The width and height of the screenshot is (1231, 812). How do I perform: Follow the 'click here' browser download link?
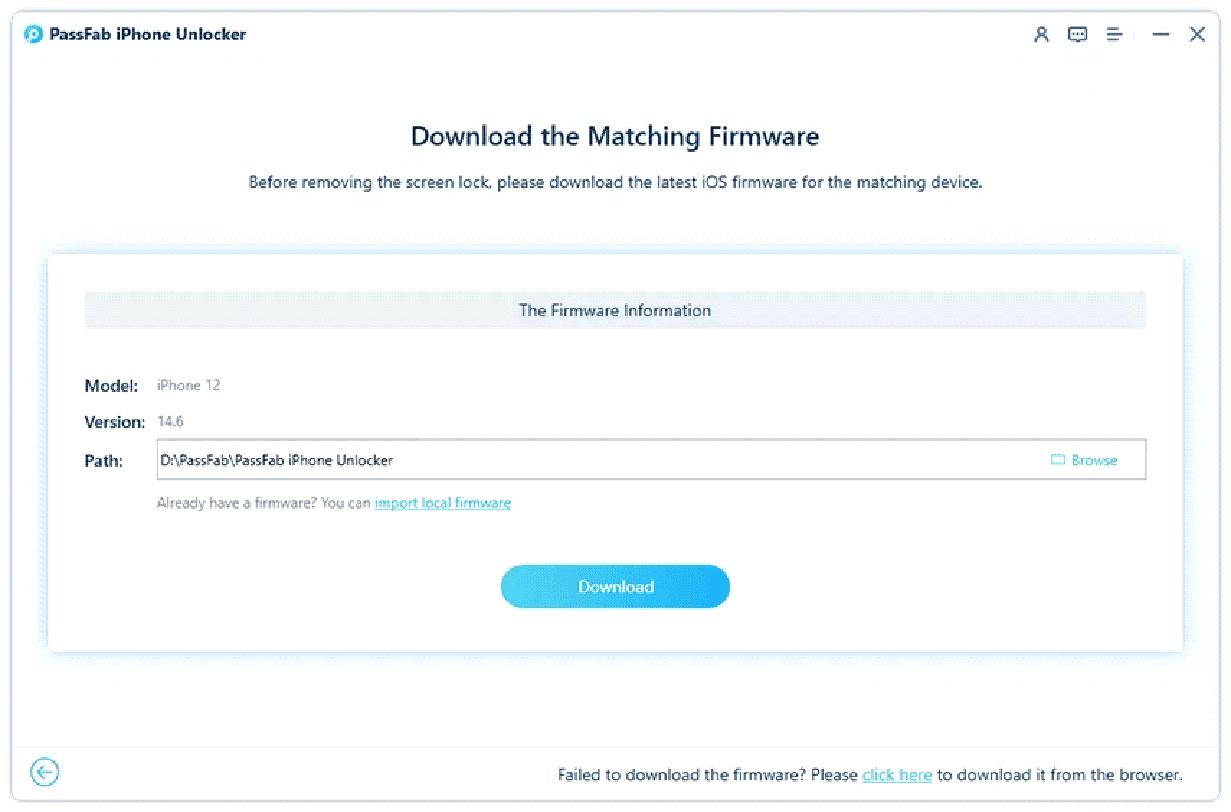(x=897, y=775)
